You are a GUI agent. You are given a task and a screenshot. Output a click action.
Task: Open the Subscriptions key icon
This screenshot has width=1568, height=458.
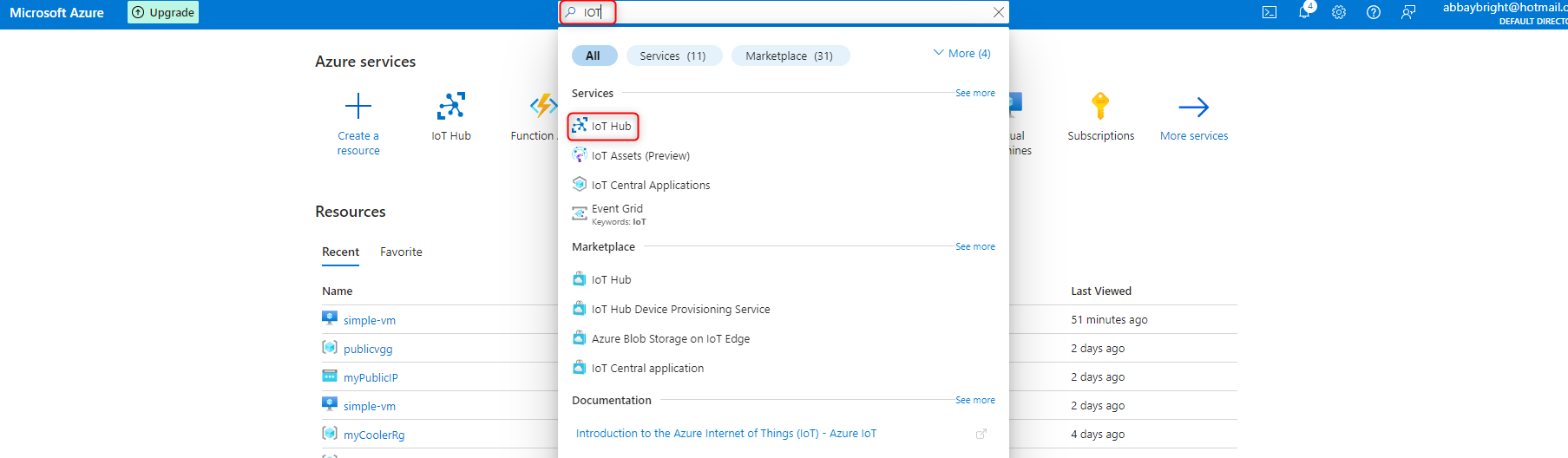click(1100, 107)
